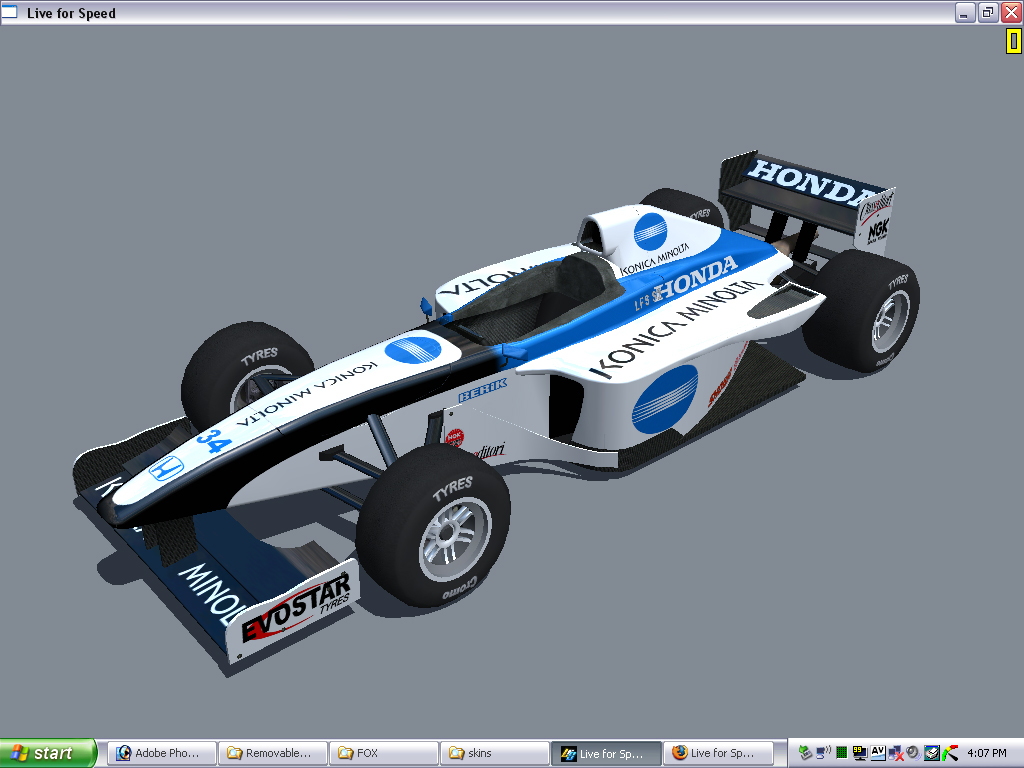
Task: Switch to Adobe Photoshop taskbar window
Action: coord(161,753)
